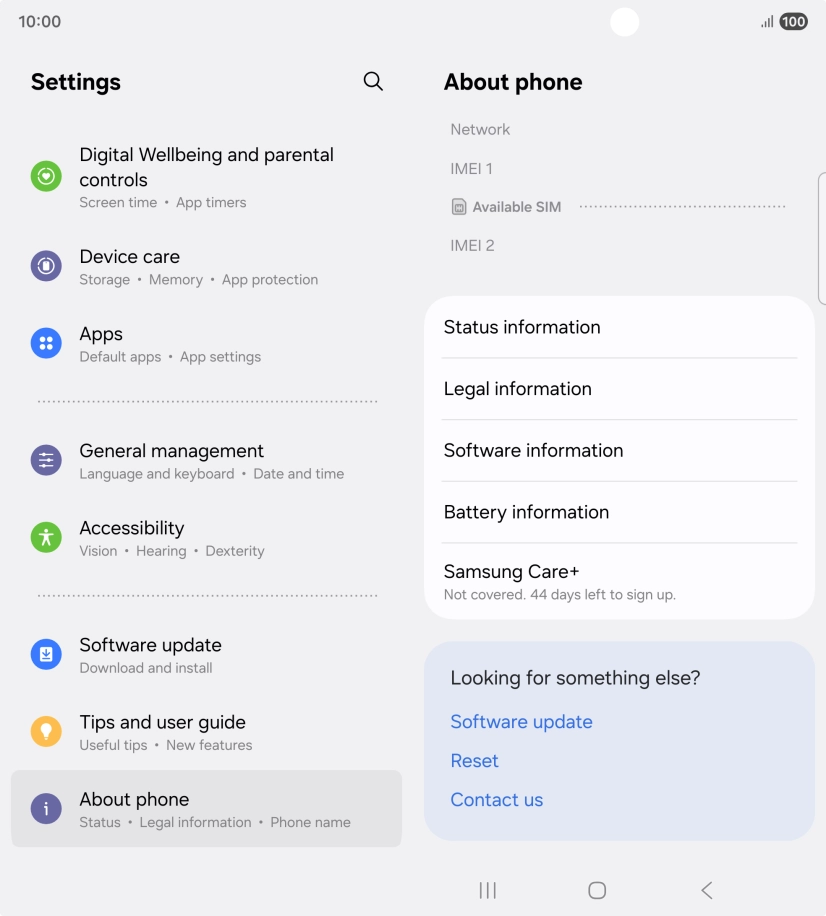Tap the About phone info icon
Viewport: 826px width, 916px height.
click(46, 809)
